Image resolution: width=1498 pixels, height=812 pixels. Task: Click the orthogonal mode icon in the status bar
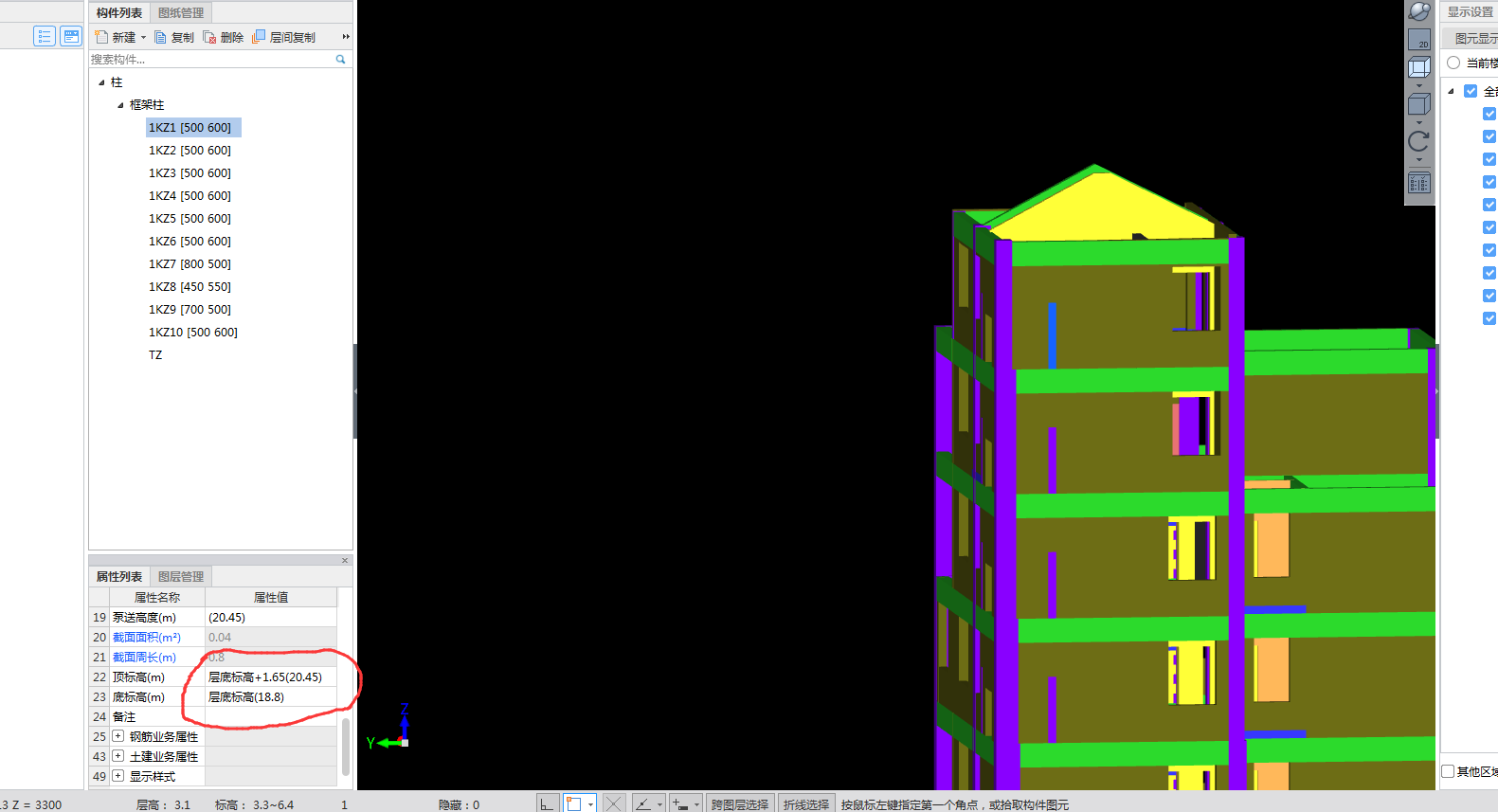point(547,803)
